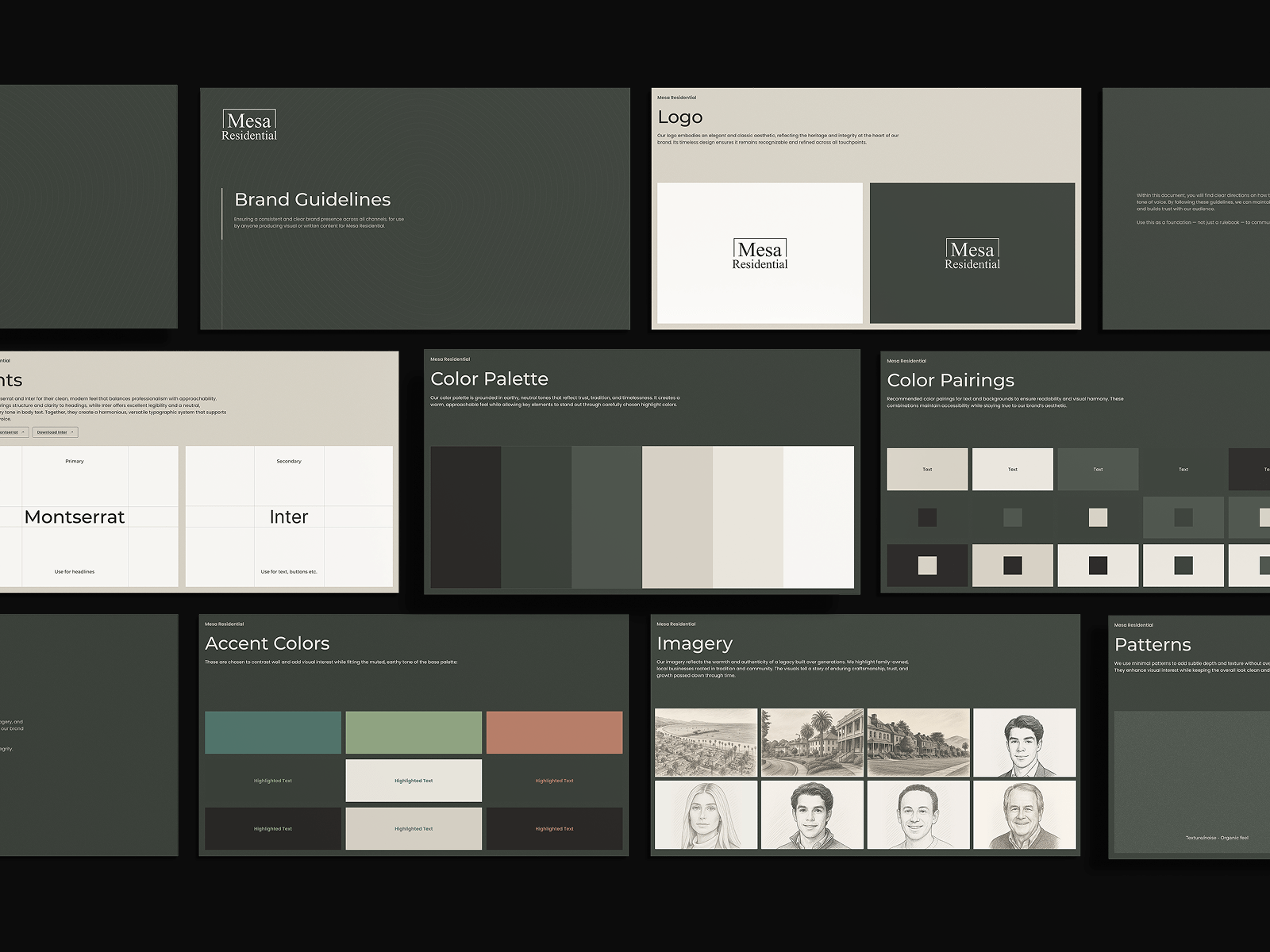Select the Mesa logo on the dark green background
The width and height of the screenshot is (1270, 952).
click(972, 254)
